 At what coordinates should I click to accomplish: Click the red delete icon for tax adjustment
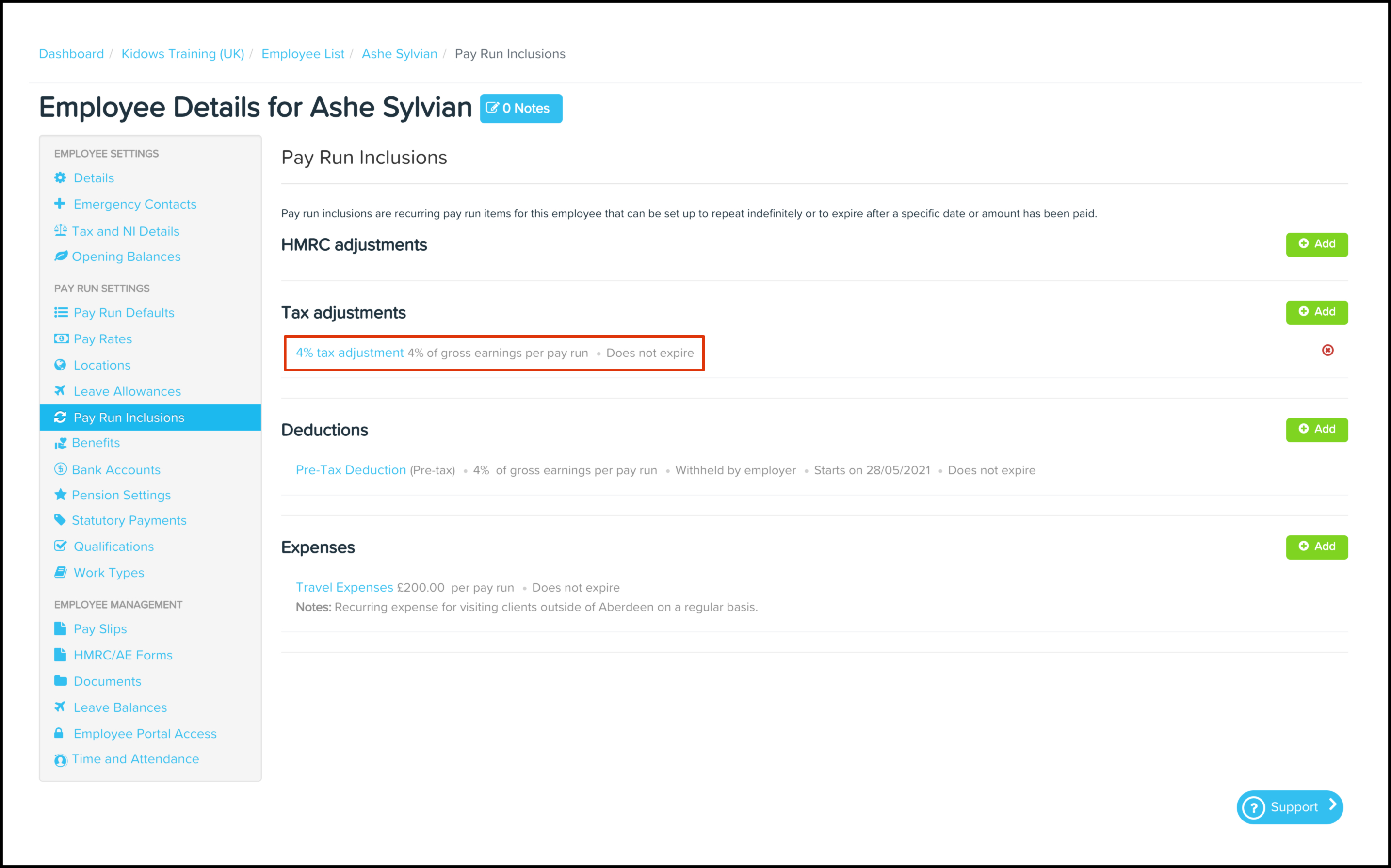[x=1327, y=350]
